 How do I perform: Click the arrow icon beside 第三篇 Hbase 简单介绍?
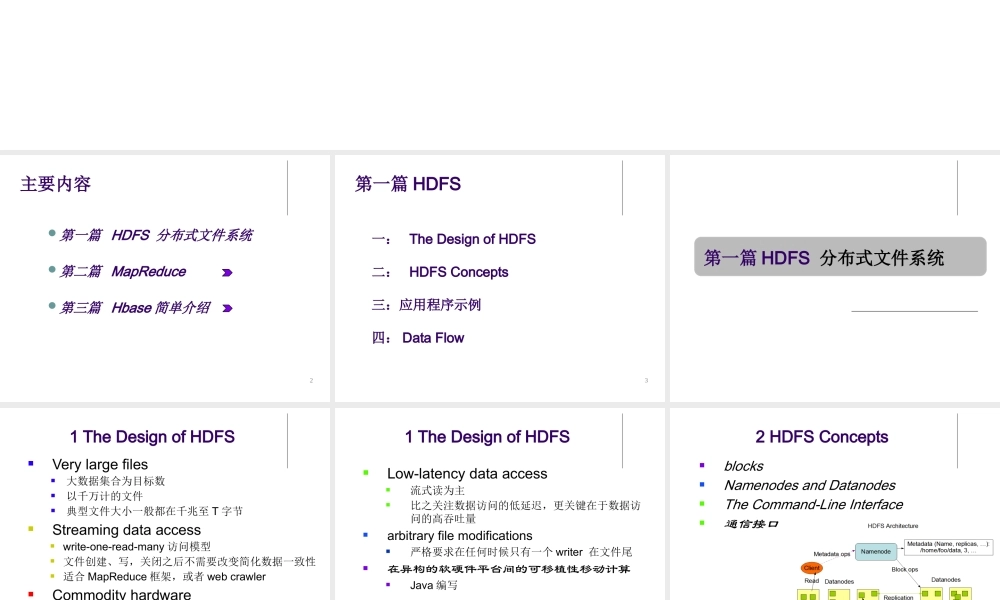tap(227, 309)
